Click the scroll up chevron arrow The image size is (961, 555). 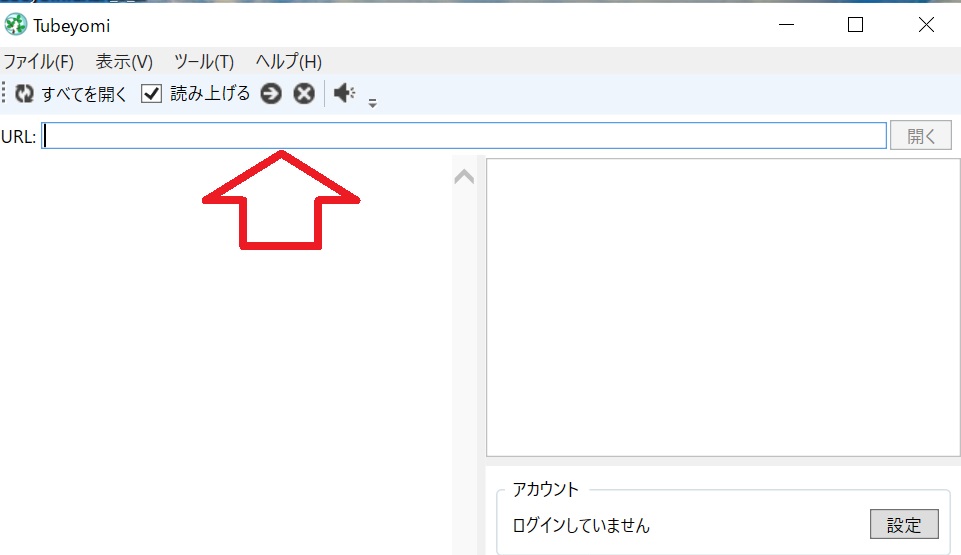click(464, 177)
